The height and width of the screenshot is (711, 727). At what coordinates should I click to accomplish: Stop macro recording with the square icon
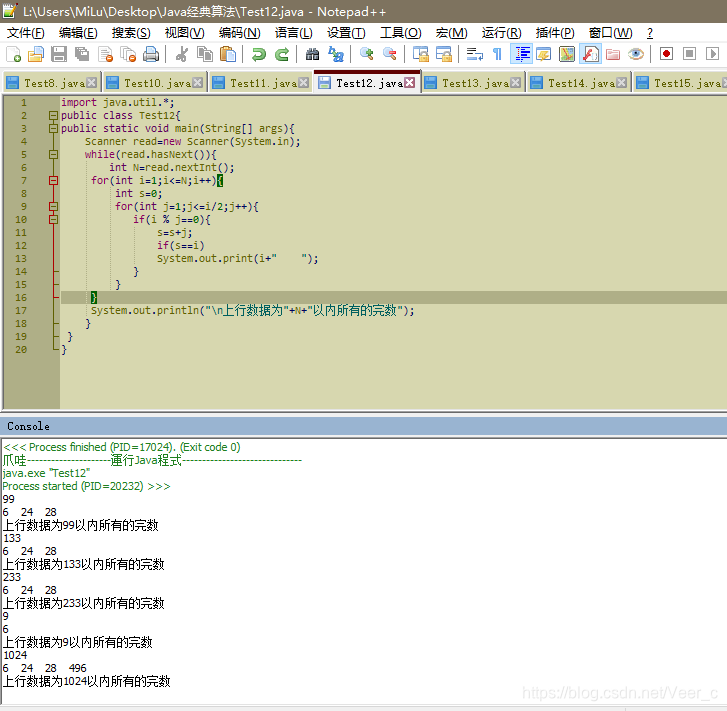[x=689, y=54]
